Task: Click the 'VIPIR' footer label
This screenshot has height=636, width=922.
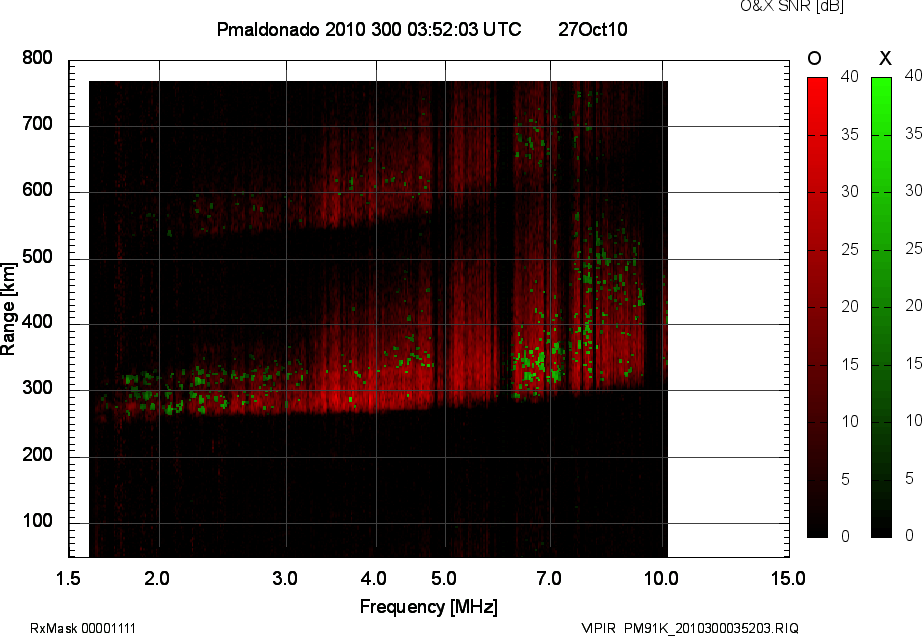Action: [x=599, y=628]
